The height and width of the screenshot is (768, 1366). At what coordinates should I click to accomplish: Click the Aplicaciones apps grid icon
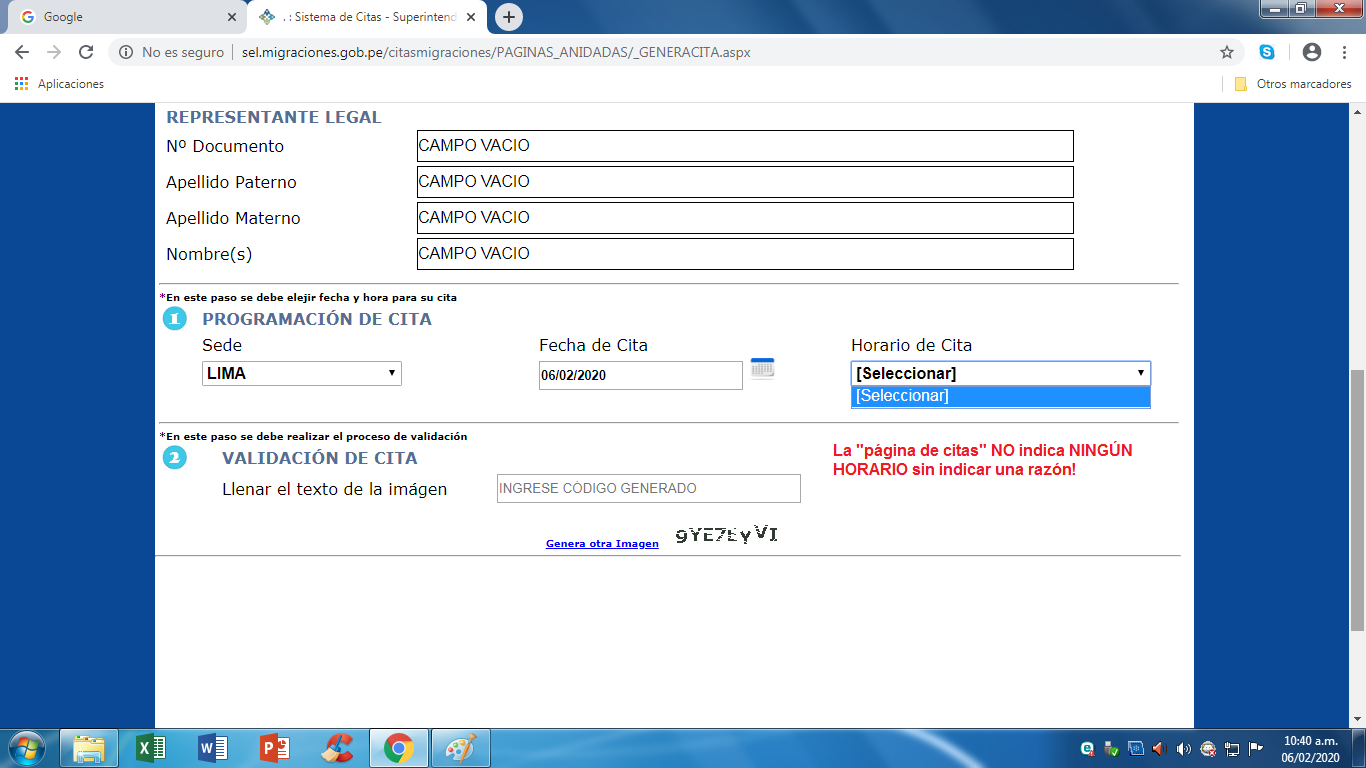[22, 84]
